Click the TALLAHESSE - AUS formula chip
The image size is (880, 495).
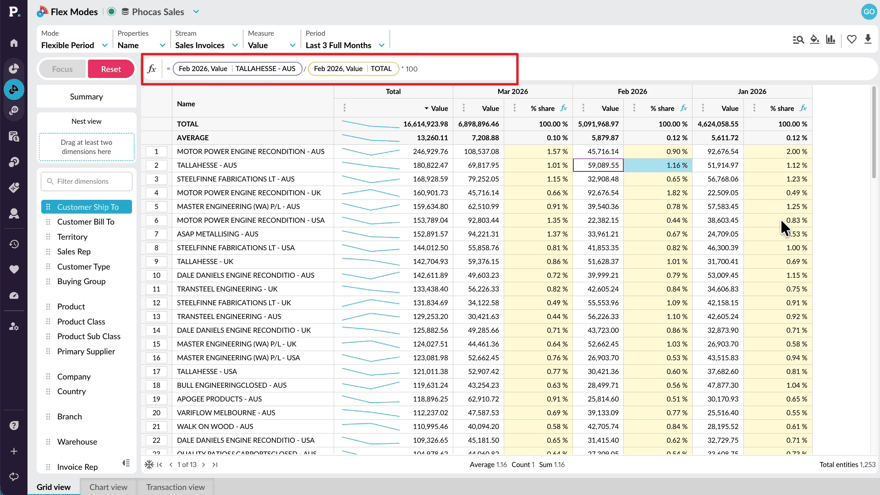point(237,68)
